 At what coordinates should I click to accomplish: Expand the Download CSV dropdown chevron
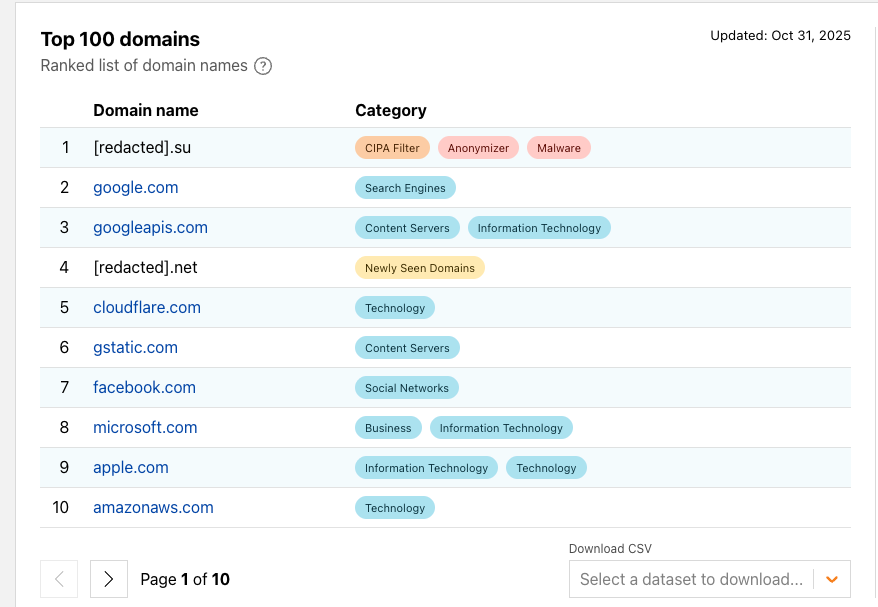pyautogui.click(x=831, y=579)
